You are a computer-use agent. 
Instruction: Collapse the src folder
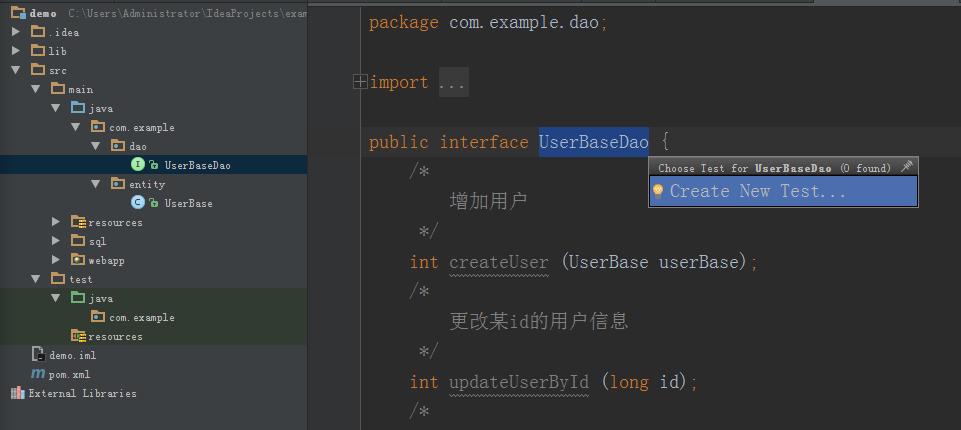(16, 70)
